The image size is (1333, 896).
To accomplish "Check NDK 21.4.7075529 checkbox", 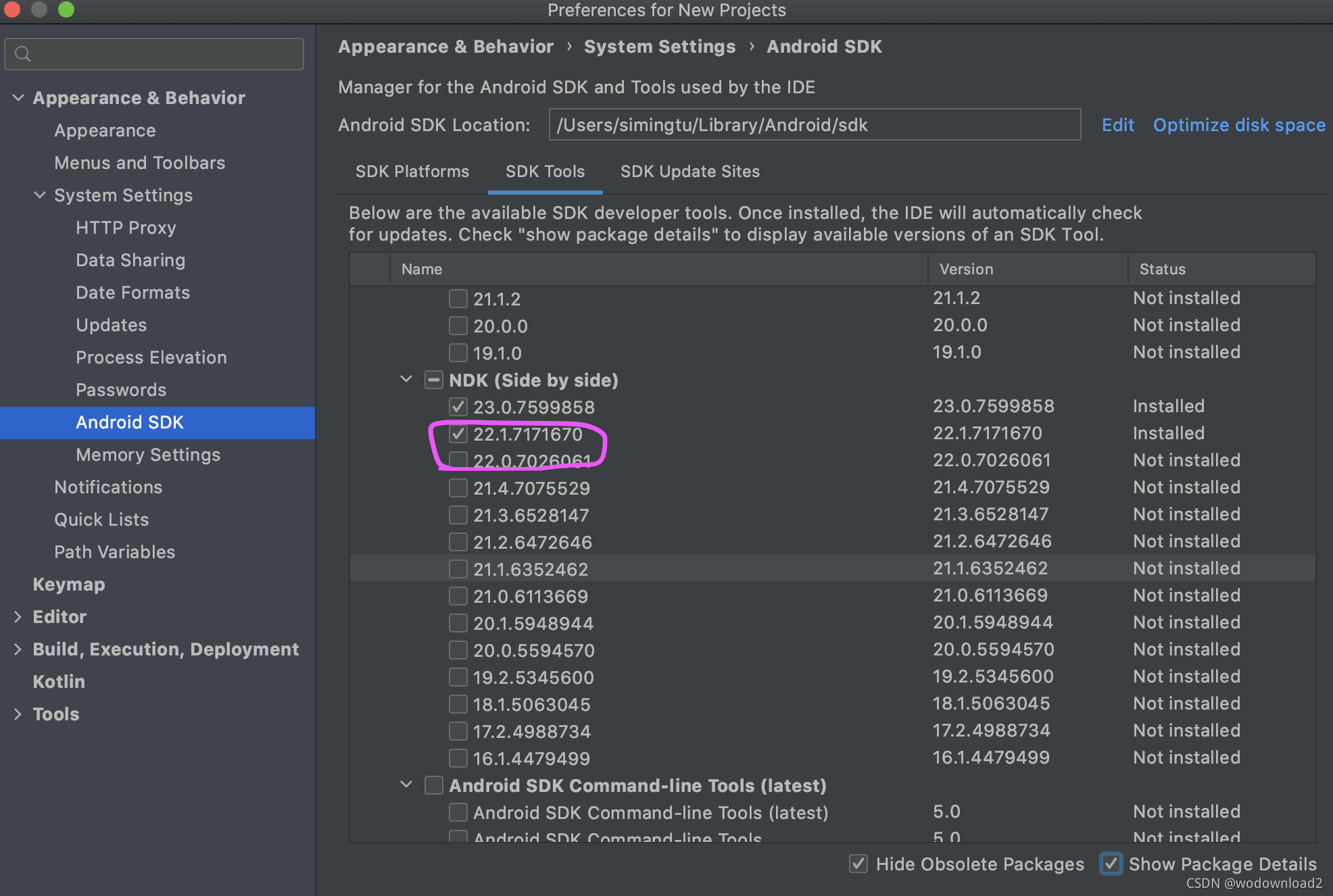I will click(458, 488).
